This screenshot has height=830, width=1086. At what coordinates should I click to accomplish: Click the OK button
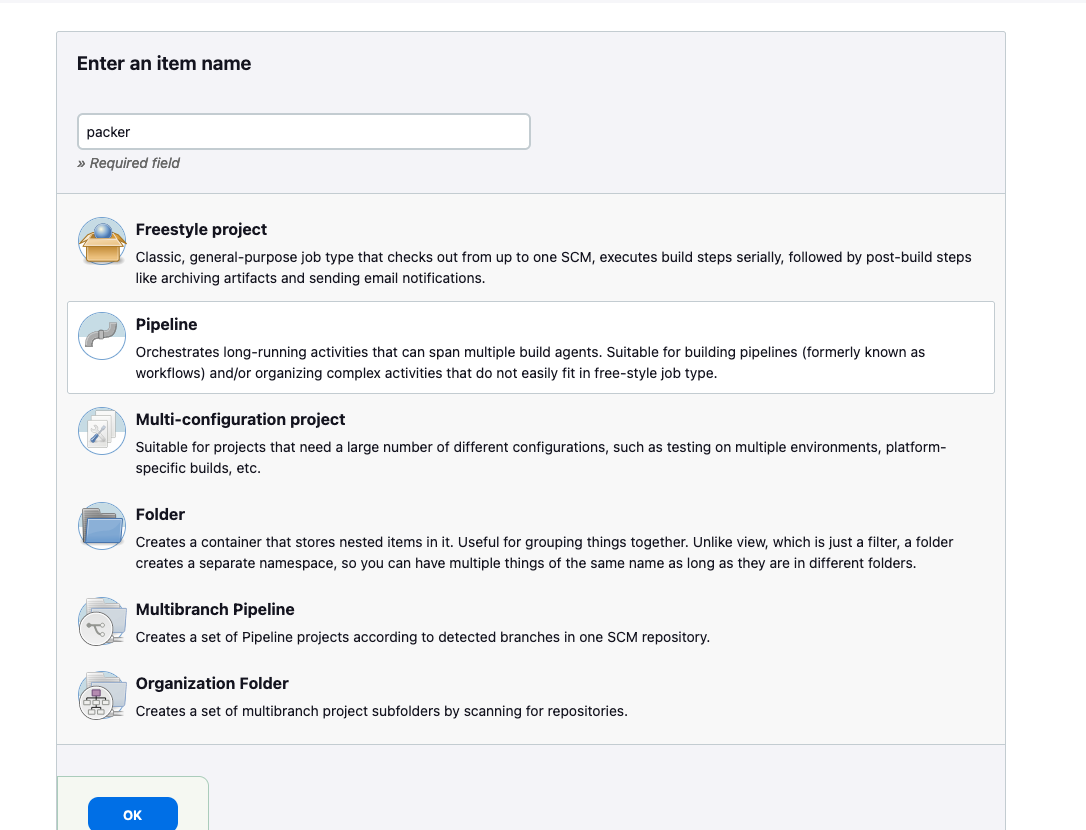pos(132,814)
